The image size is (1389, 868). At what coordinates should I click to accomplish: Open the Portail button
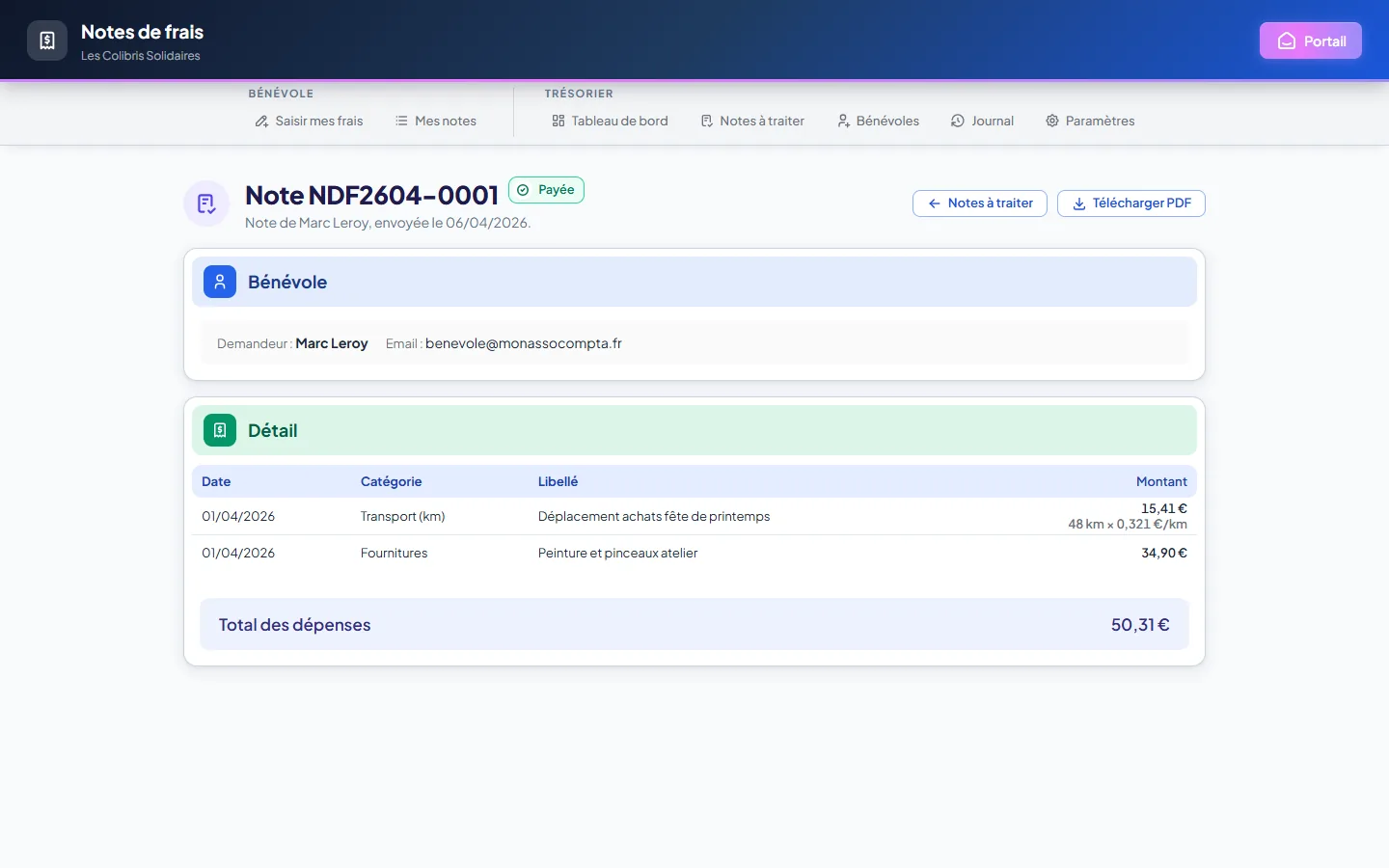[x=1311, y=41]
